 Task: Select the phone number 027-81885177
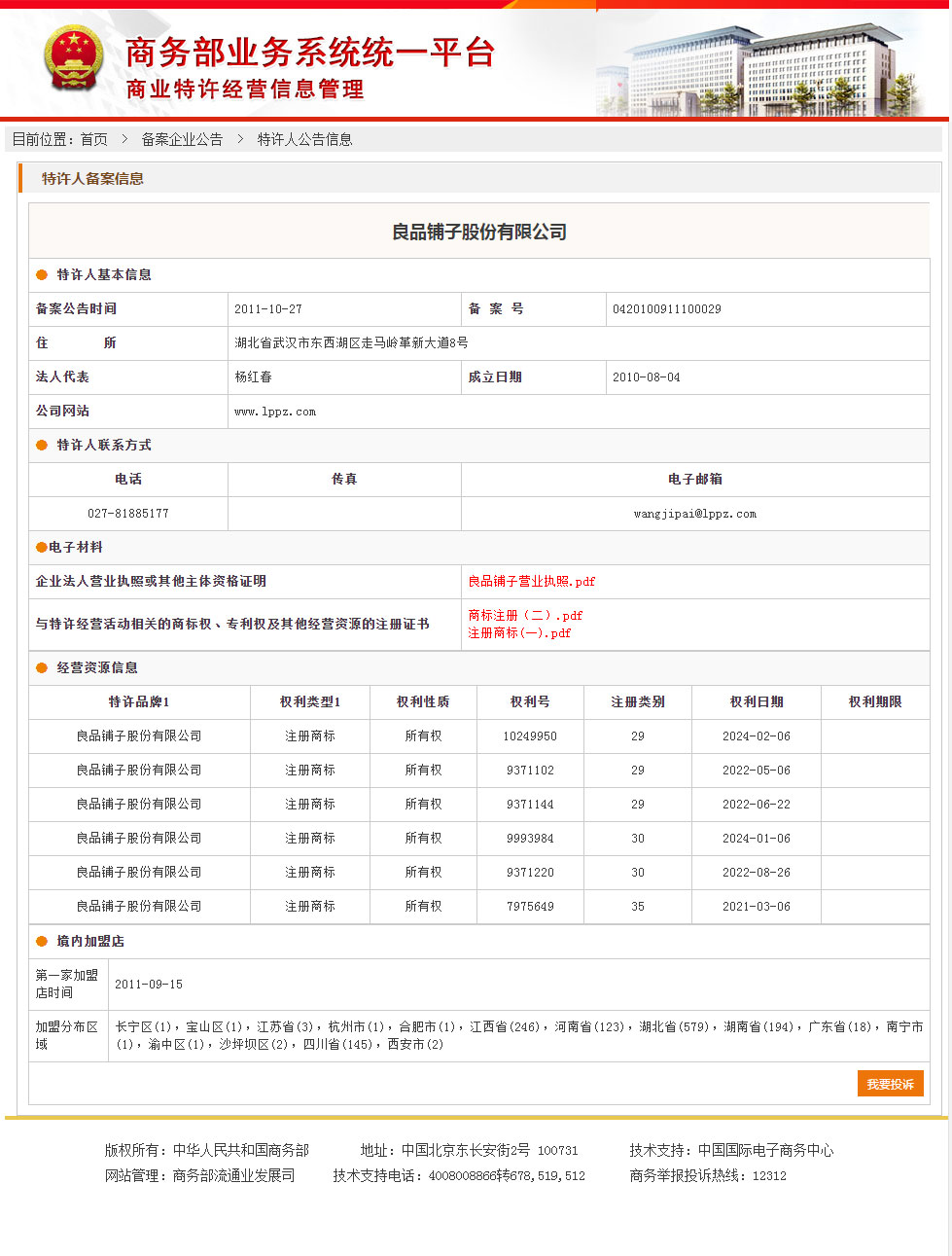click(128, 514)
